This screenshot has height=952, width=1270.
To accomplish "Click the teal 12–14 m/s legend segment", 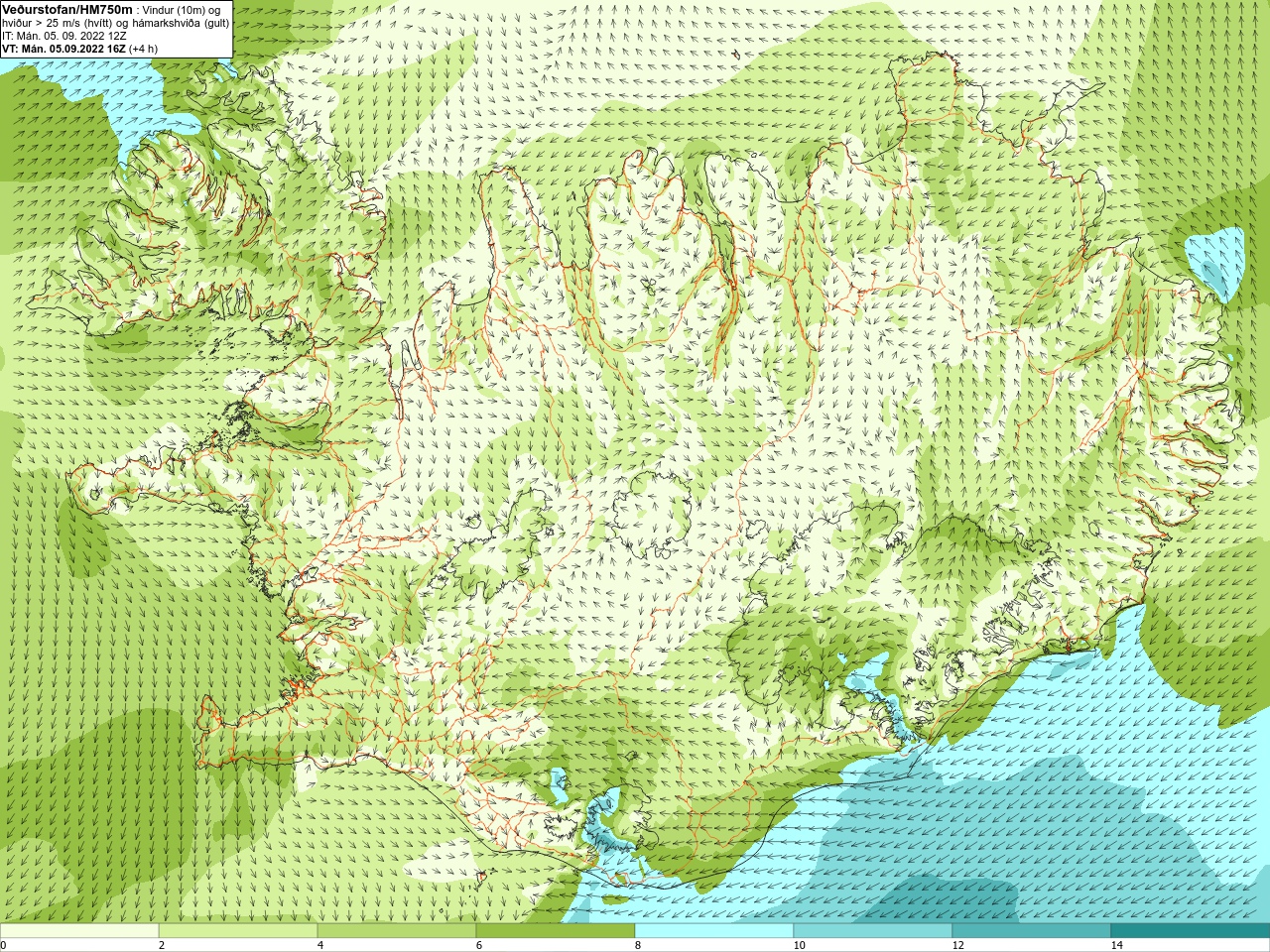I will (x=1032, y=930).
